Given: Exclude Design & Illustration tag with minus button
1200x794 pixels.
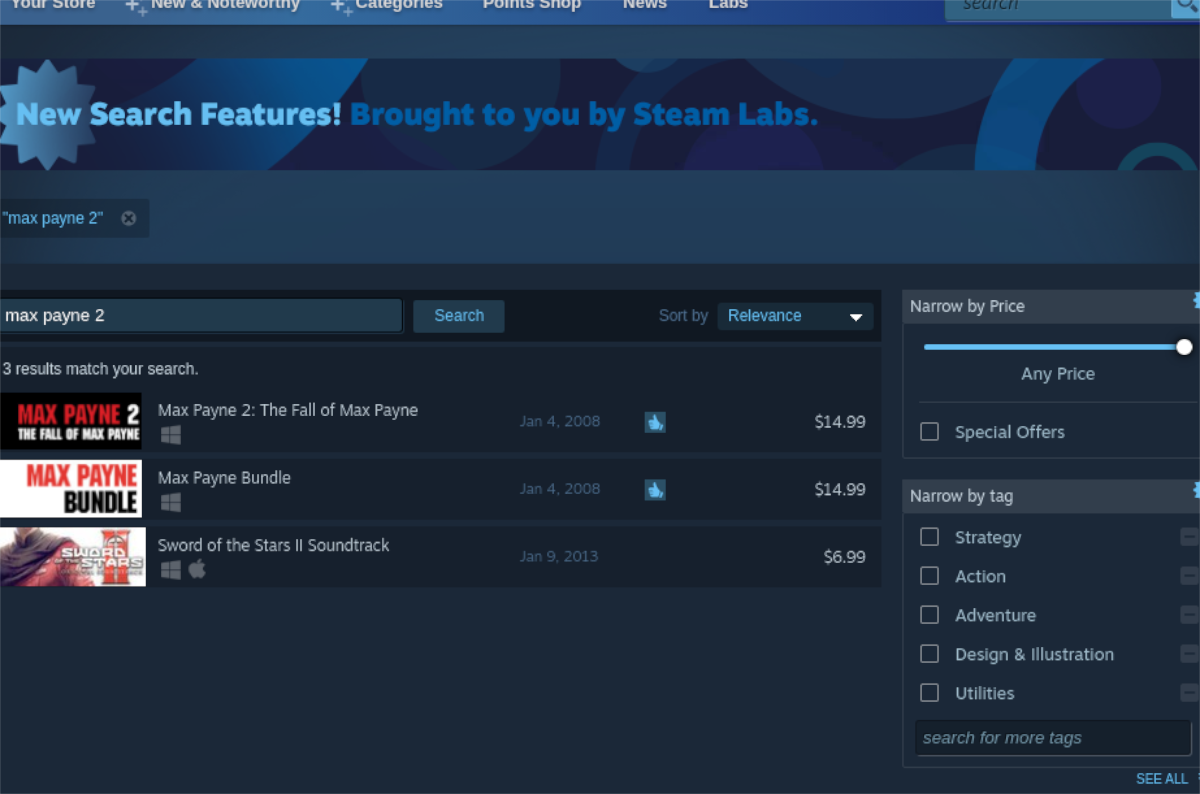Looking at the screenshot, I should point(1189,654).
